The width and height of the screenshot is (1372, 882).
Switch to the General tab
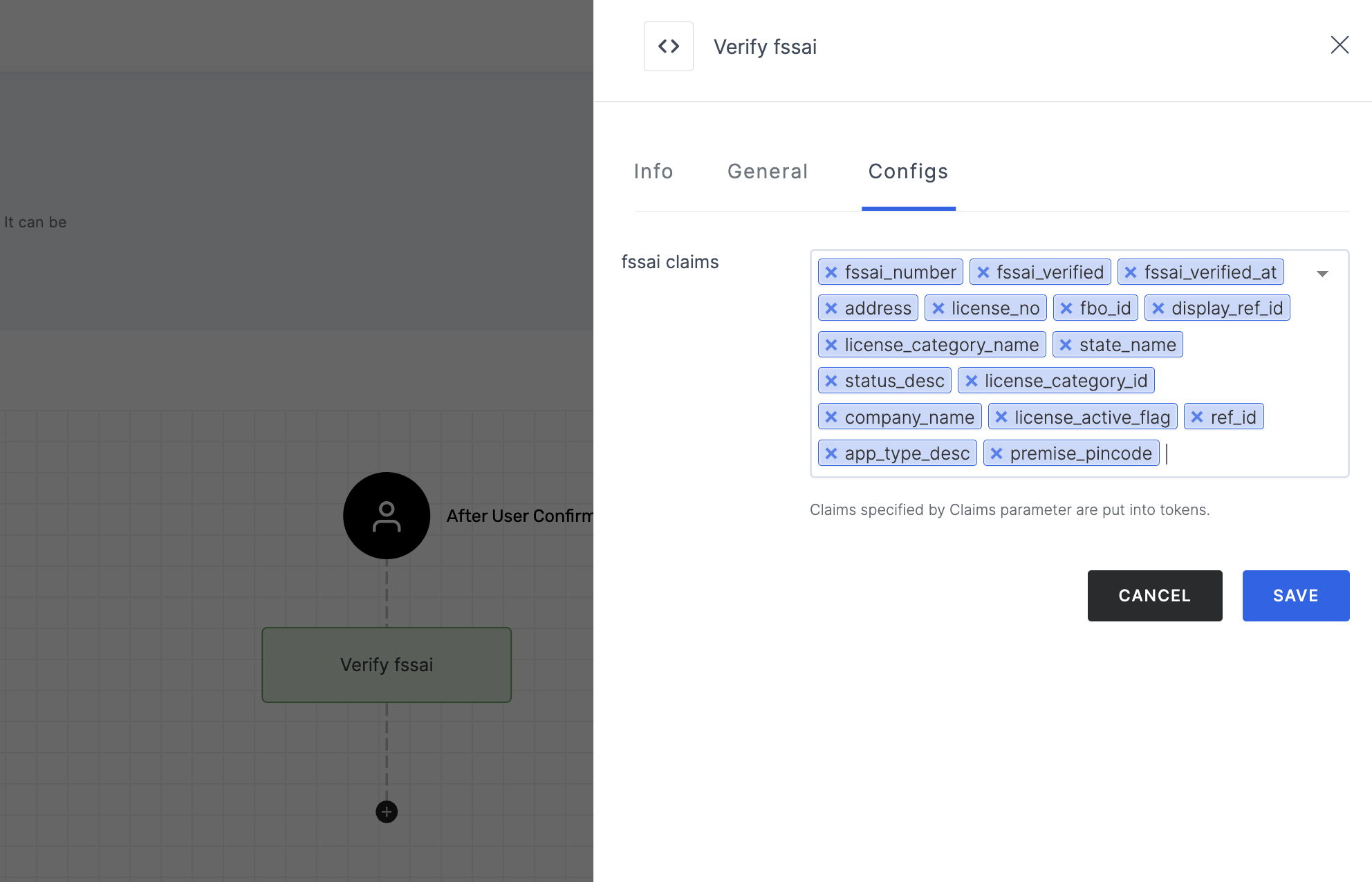(768, 171)
